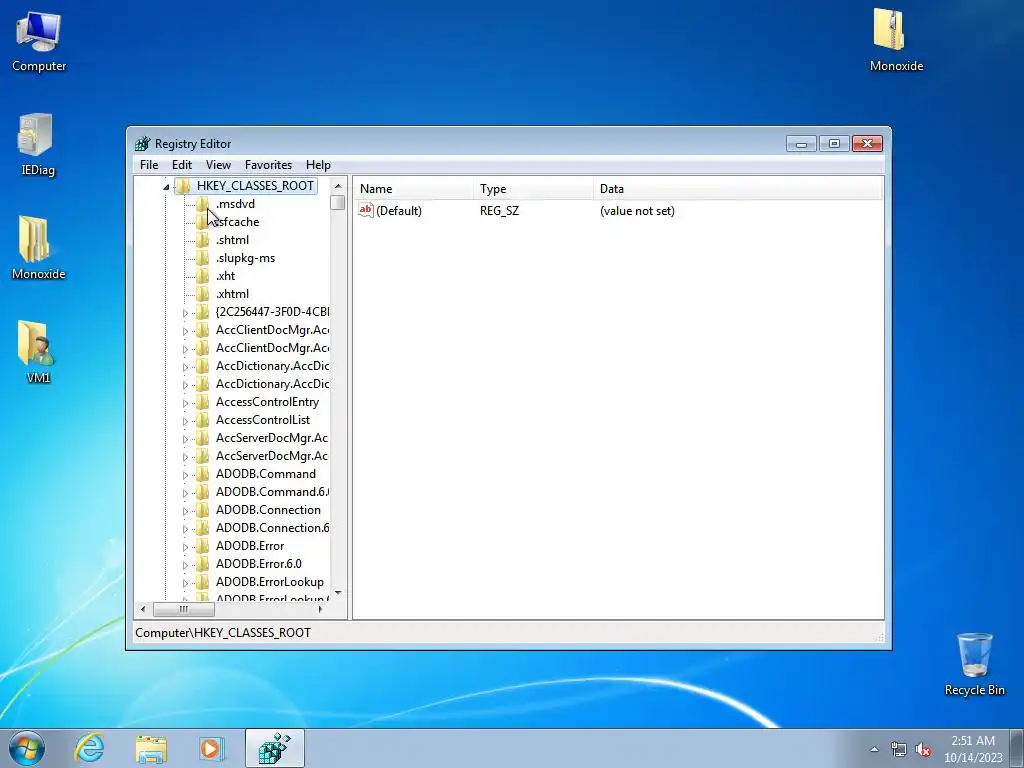Click the tree scroll down arrow
Screen dimensions: 1024x768
338,592
